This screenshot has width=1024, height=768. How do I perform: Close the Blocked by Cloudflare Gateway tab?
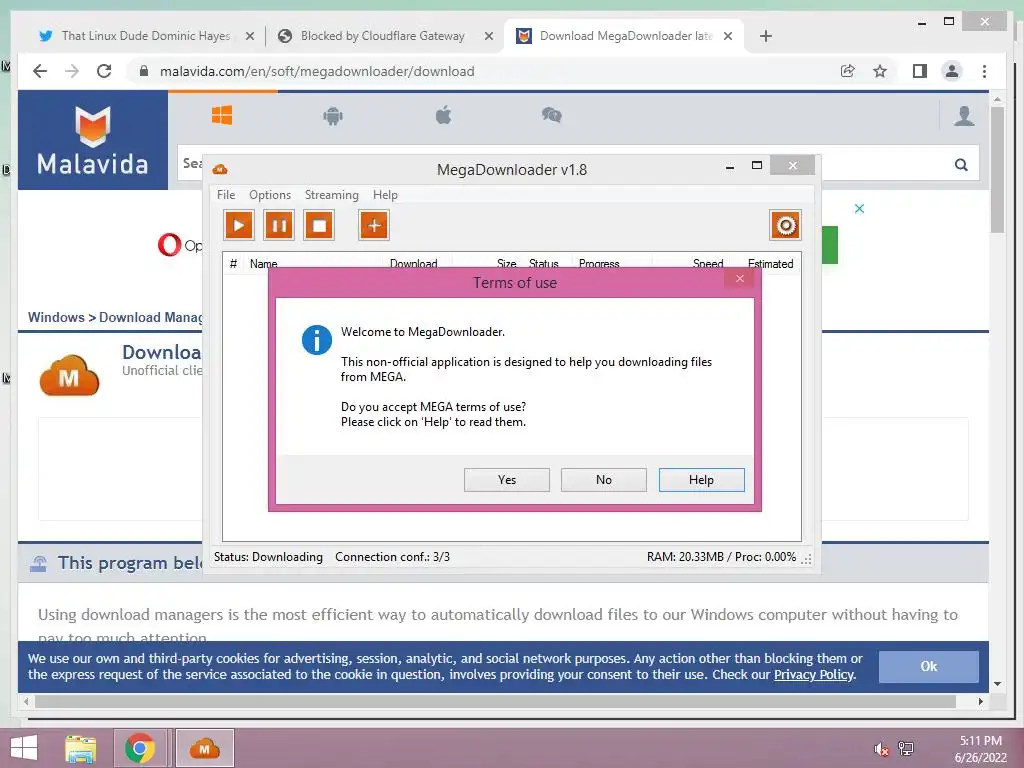point(488,37)
